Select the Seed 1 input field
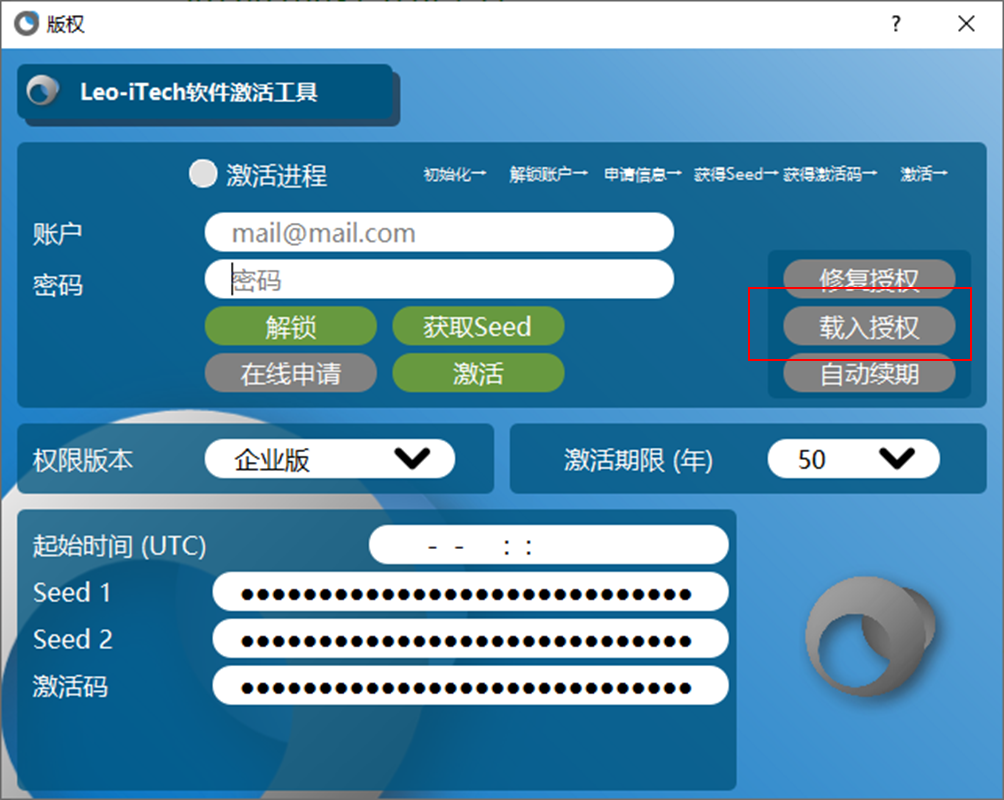 coord(470,592)
